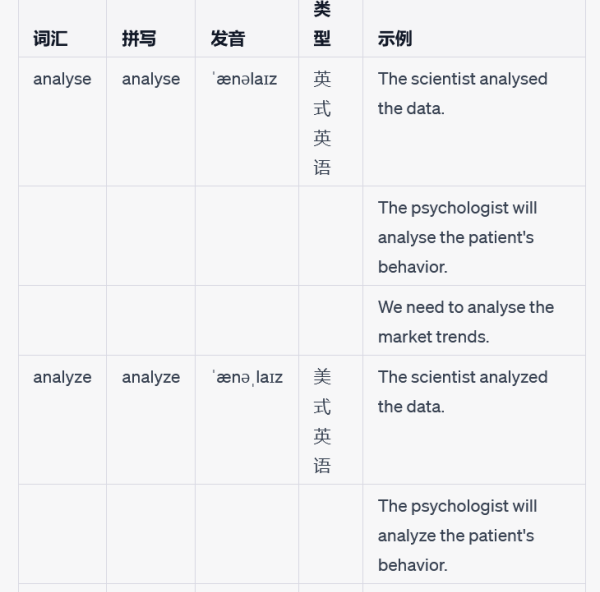Image resolution: width=600 pixels, height=592 pixels.
Task: Click the 英式英语 type cell
Action: [322, 123]
